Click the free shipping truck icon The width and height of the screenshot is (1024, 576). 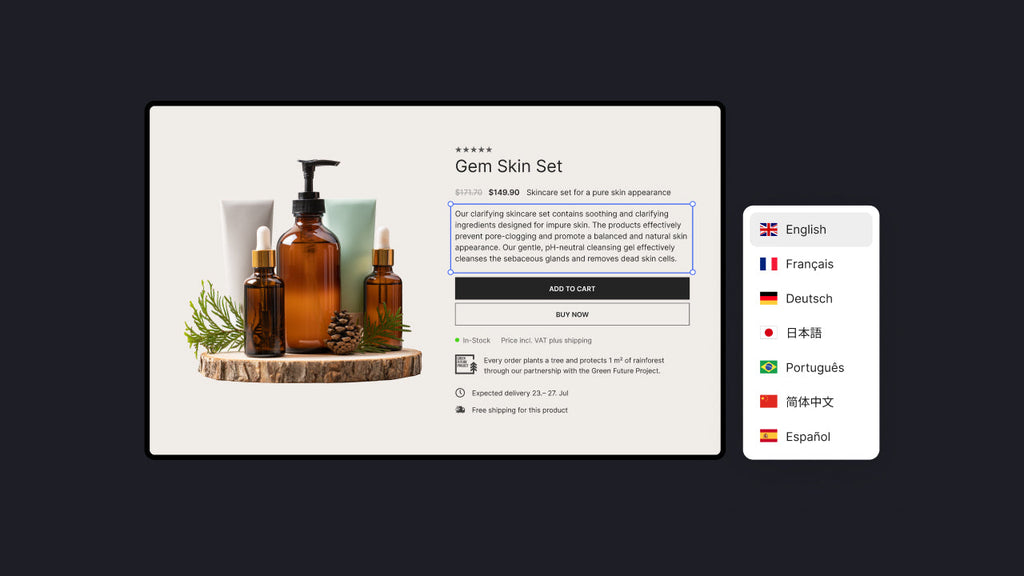460,410
